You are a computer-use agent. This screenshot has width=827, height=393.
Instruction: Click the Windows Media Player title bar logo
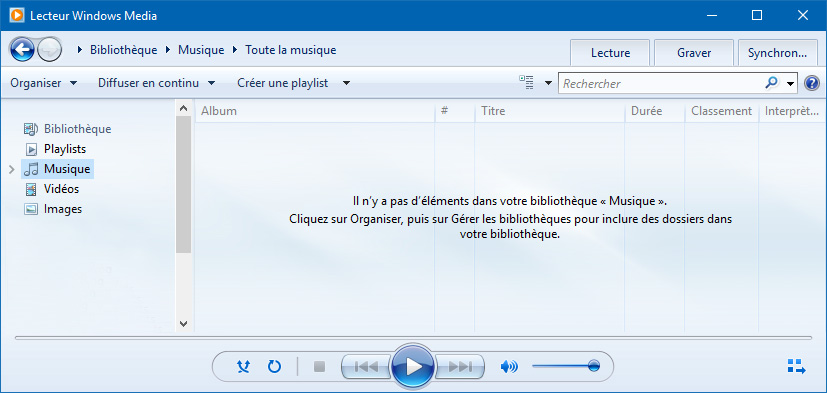[x=16, y=15]
